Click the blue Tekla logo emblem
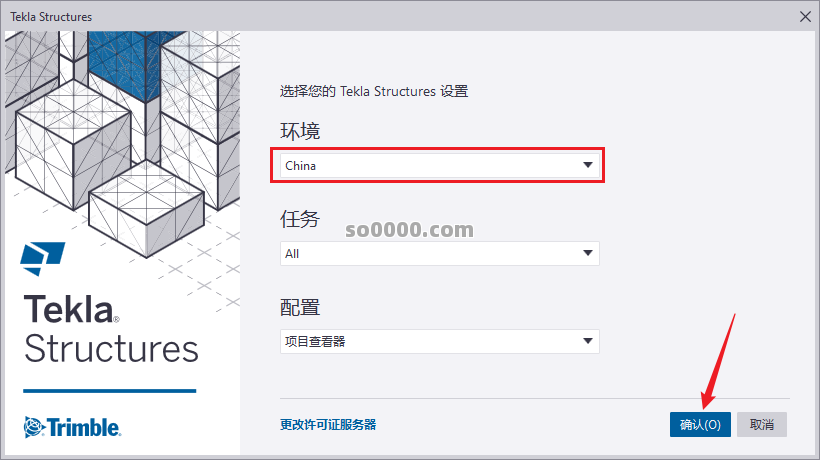 pyautogui.click(x=43, y=258)
